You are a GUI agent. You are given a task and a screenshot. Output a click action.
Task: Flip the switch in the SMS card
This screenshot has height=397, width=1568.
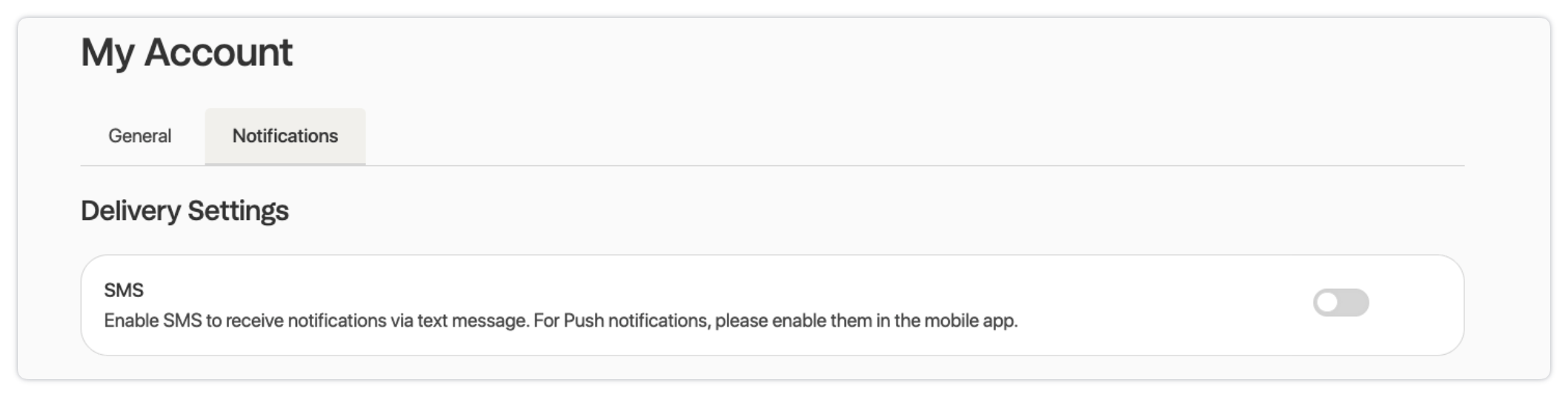coord(1341,302)
